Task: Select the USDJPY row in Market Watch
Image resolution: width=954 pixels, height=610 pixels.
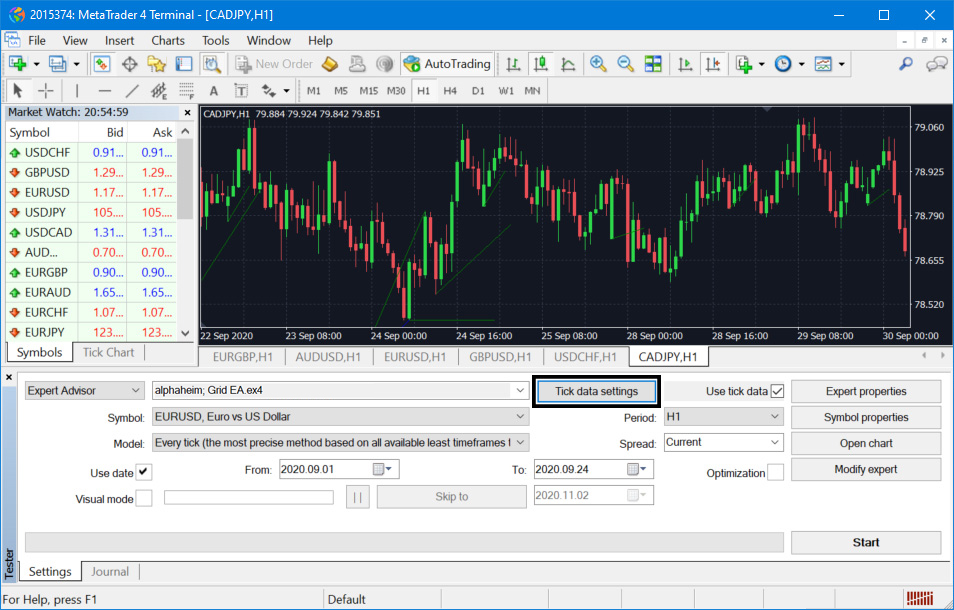Action: pyautogui.click(x=91, y=212)
